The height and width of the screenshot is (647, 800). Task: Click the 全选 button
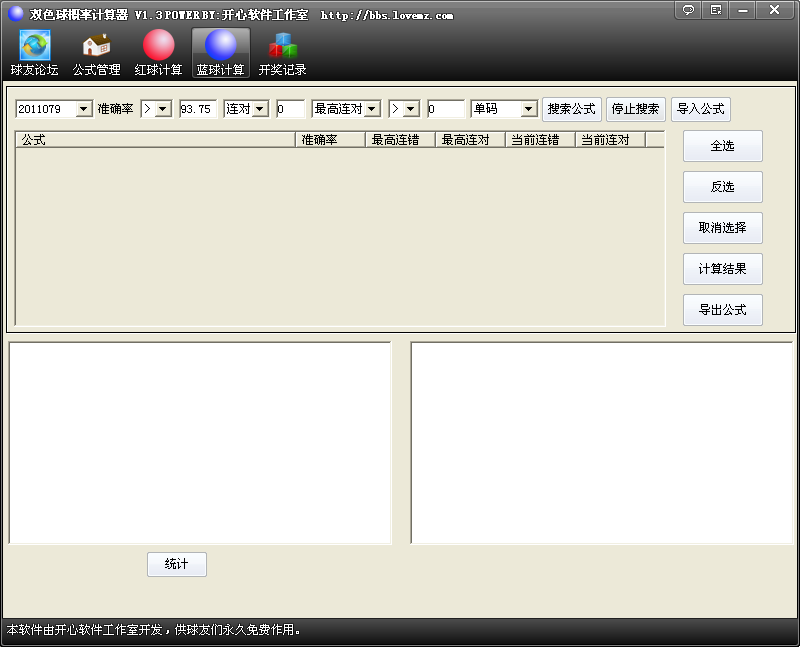[x=723, y=146]
